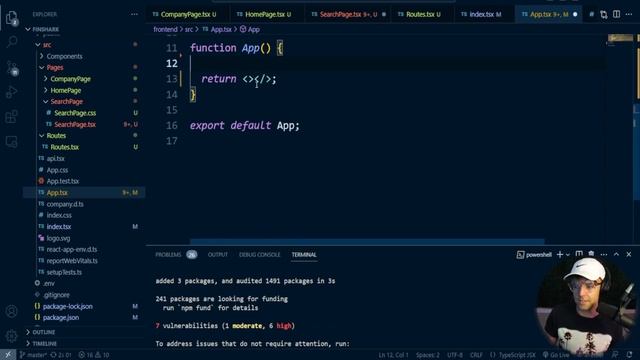
Task: Open Source Control view in activity bar
Action: point(11,67)
